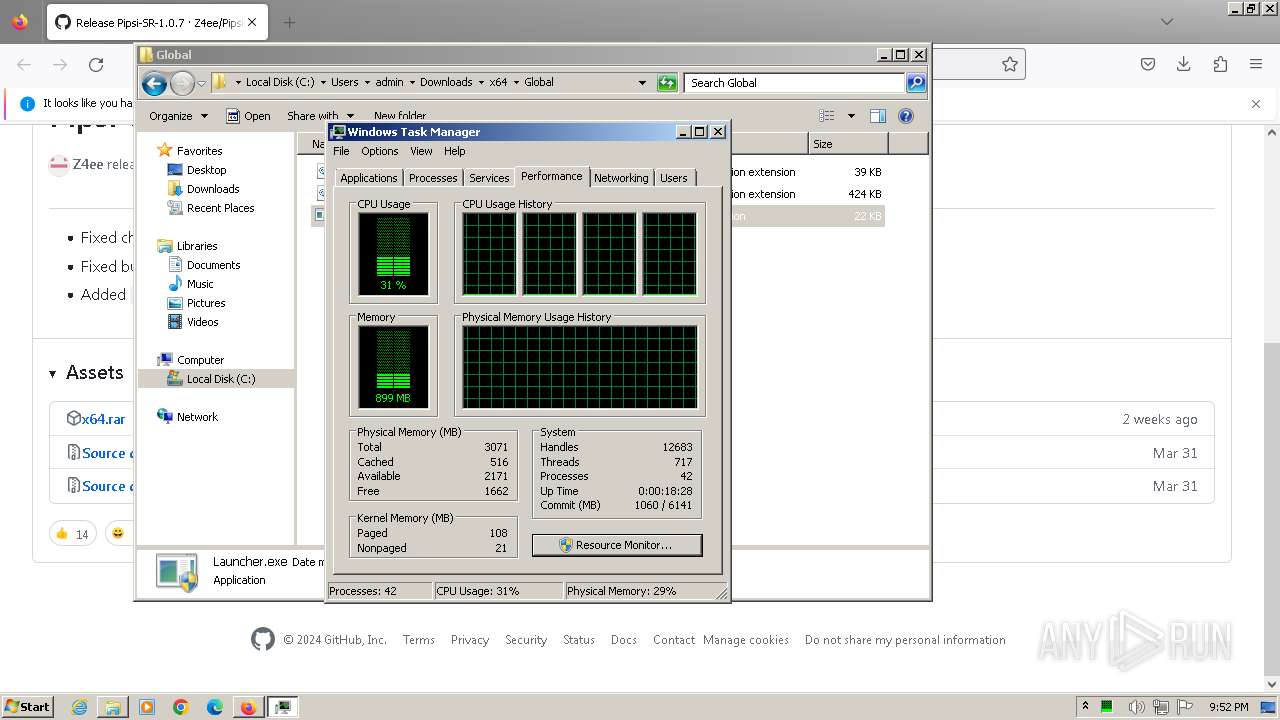Click the Resource Monitor button

tap(617, 545)
